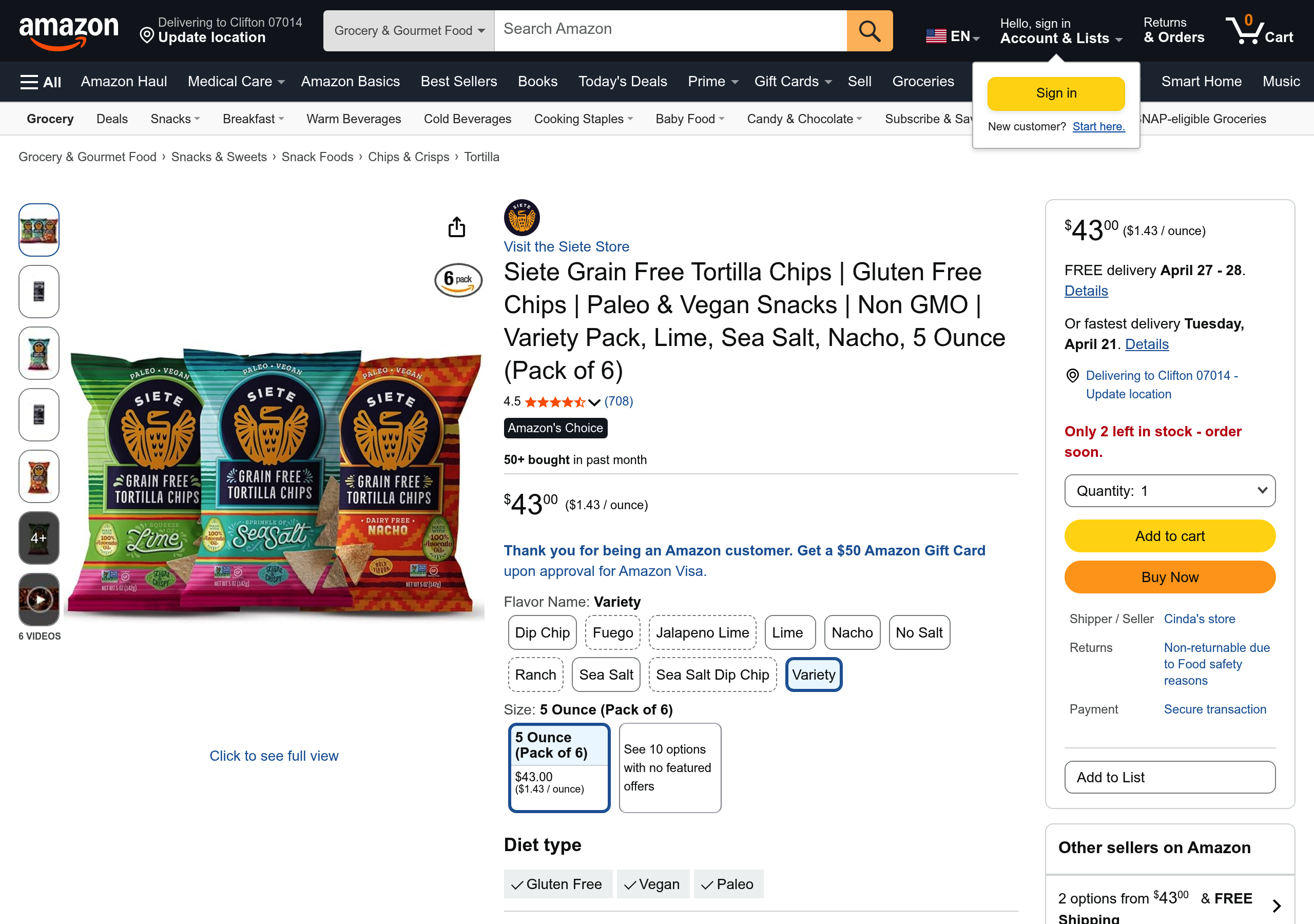Open the 708 customer reviews link
The image size is (1314, 924).
[x=619, y=401]
